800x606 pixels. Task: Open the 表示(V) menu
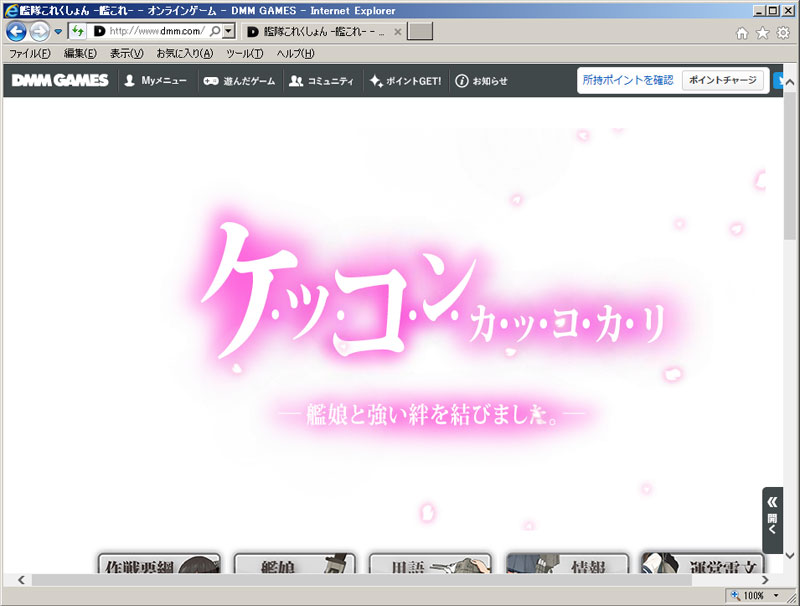(127, 54)
